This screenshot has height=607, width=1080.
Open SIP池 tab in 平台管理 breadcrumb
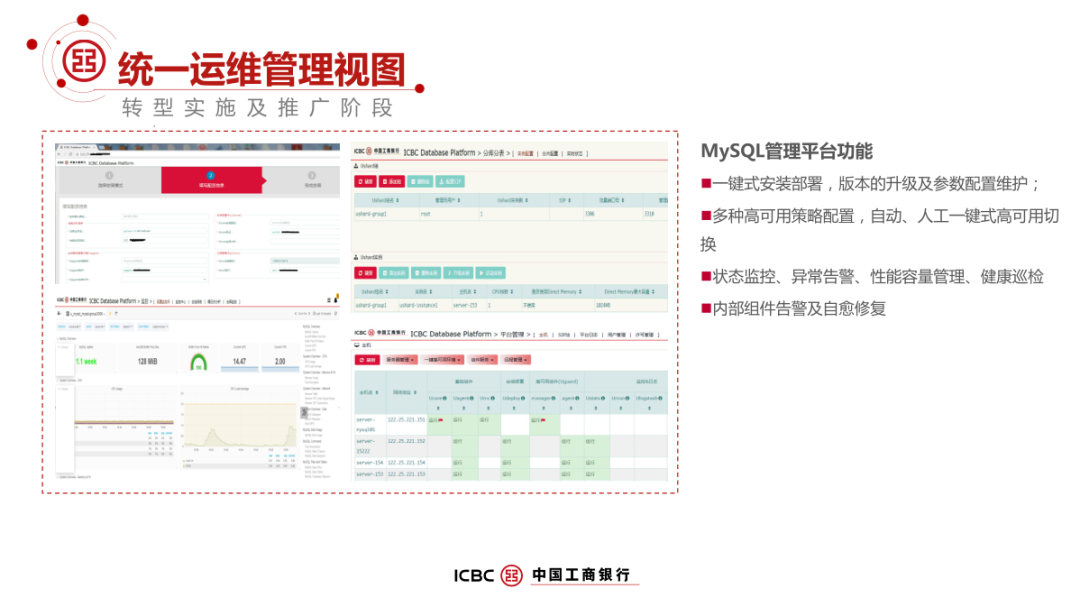tap(564, 335)
